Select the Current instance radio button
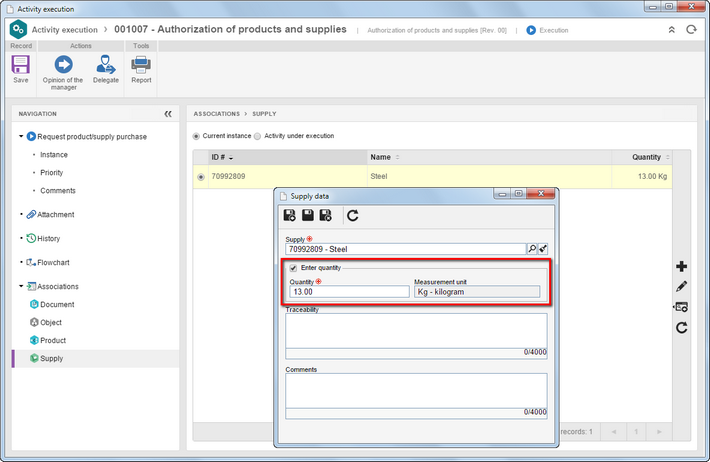 pyautogui.click(x=196, y=136)
